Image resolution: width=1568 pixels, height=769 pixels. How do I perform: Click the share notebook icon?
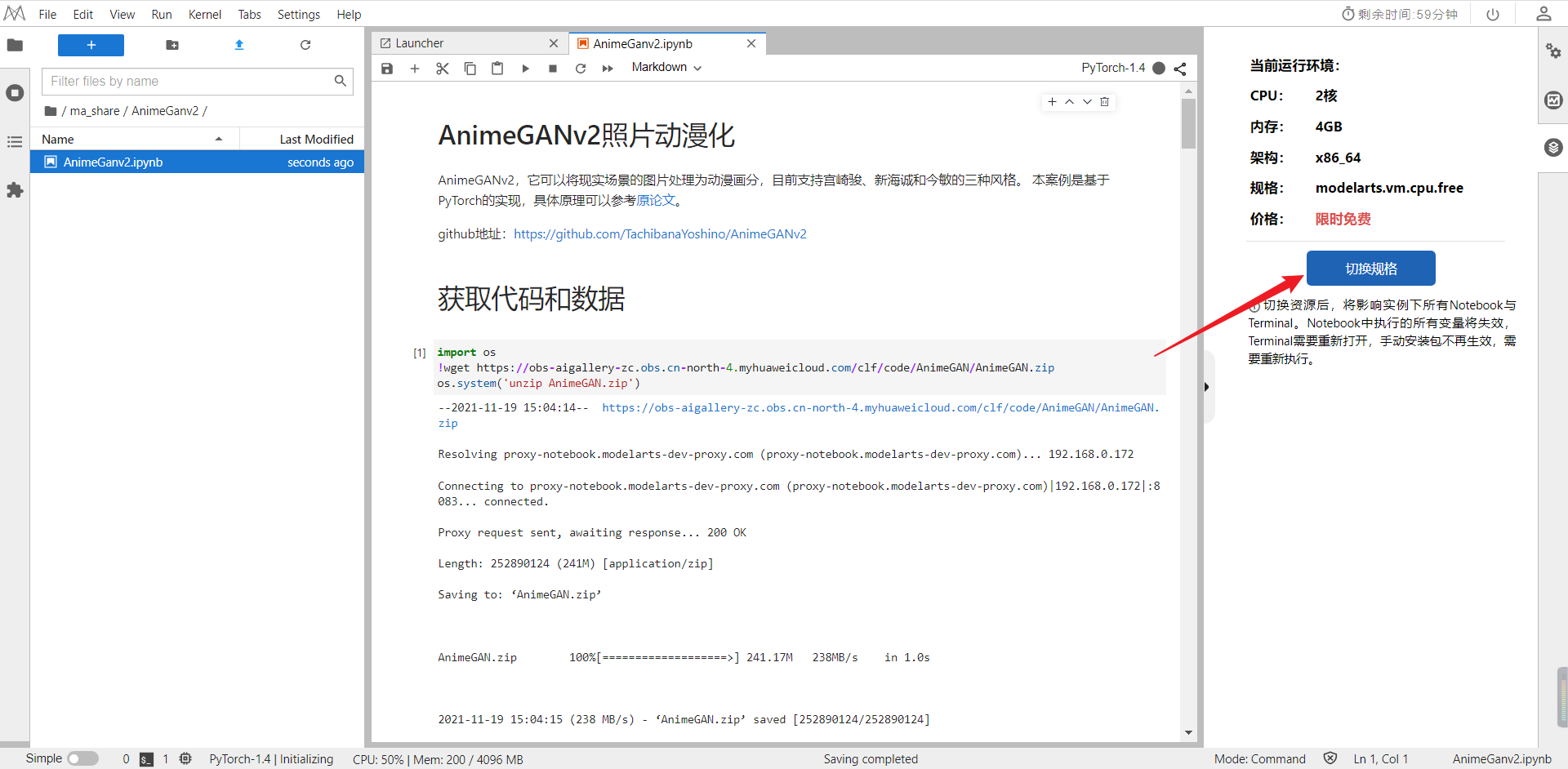click(x=1180, y=69)
